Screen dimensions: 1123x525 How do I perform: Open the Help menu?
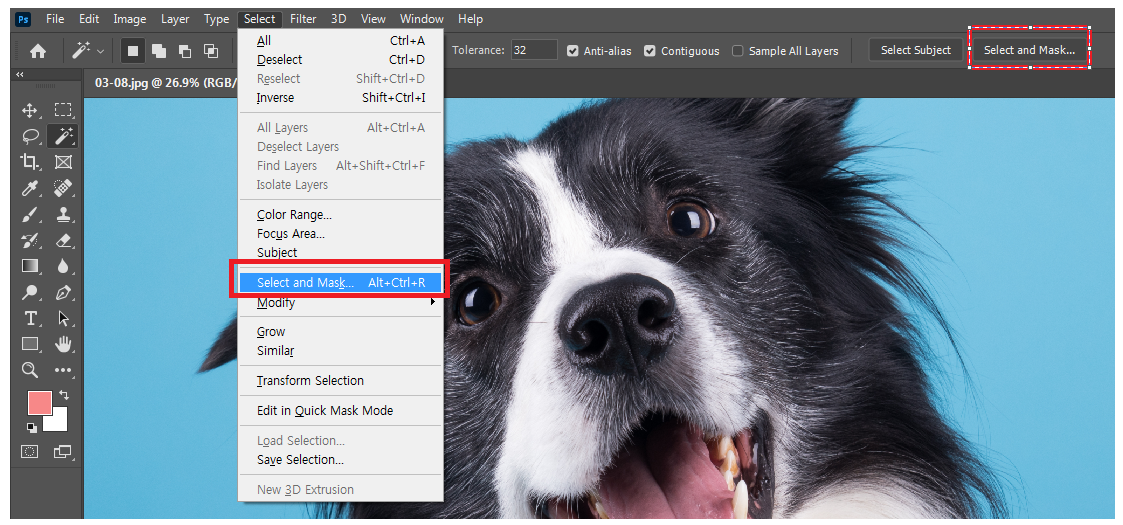(x=470, y=19)
